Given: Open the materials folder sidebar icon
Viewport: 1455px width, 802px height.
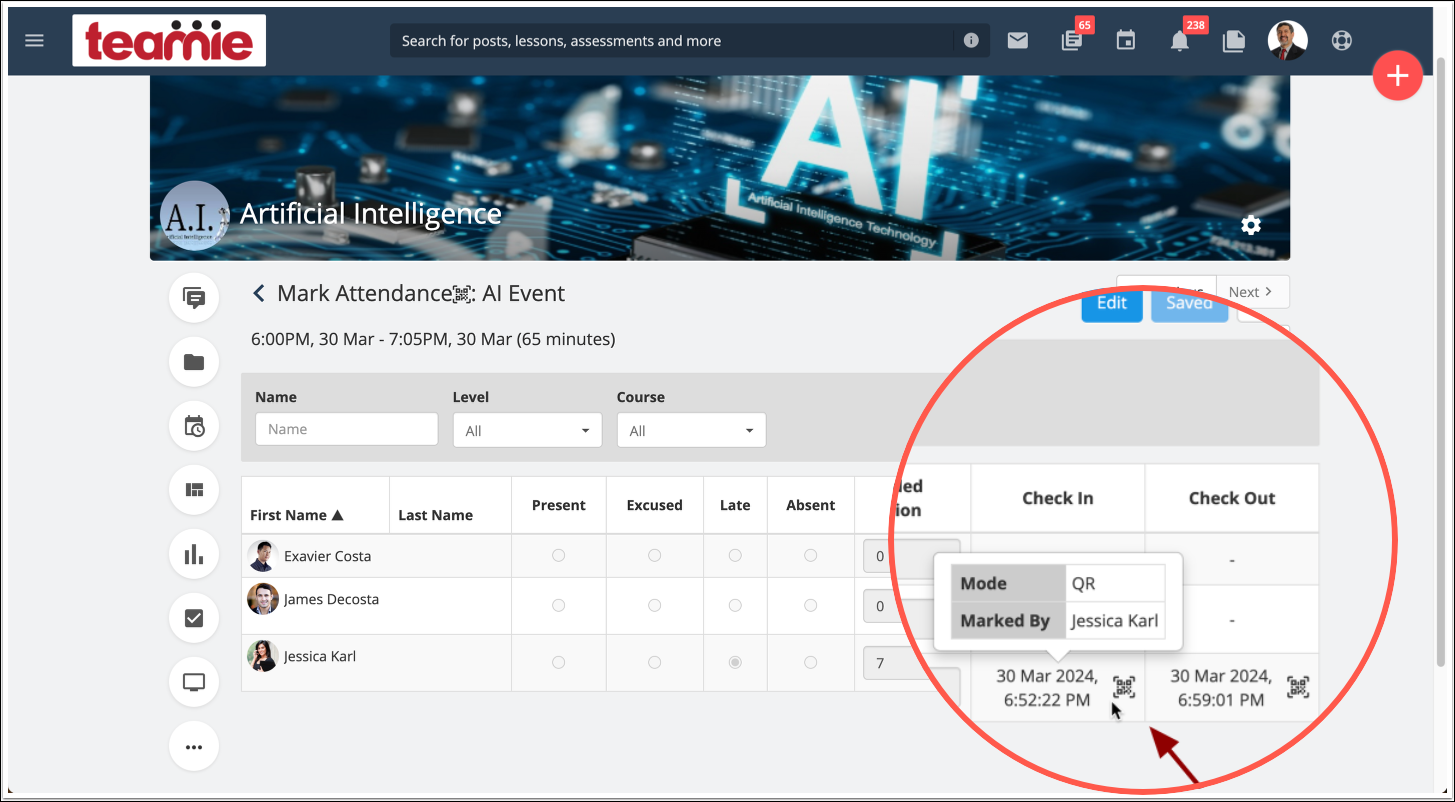Looking at the screenshot, I should tap(194, 362).
